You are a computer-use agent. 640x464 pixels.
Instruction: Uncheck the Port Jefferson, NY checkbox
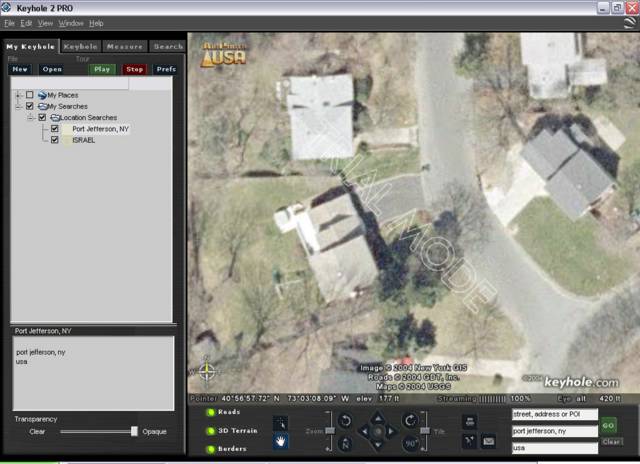55,129
